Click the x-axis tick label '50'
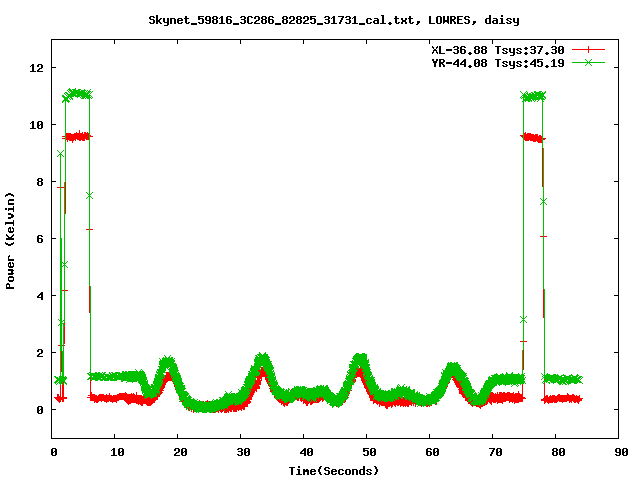Viewport: 640px width, 480px height. pos(369,452)
